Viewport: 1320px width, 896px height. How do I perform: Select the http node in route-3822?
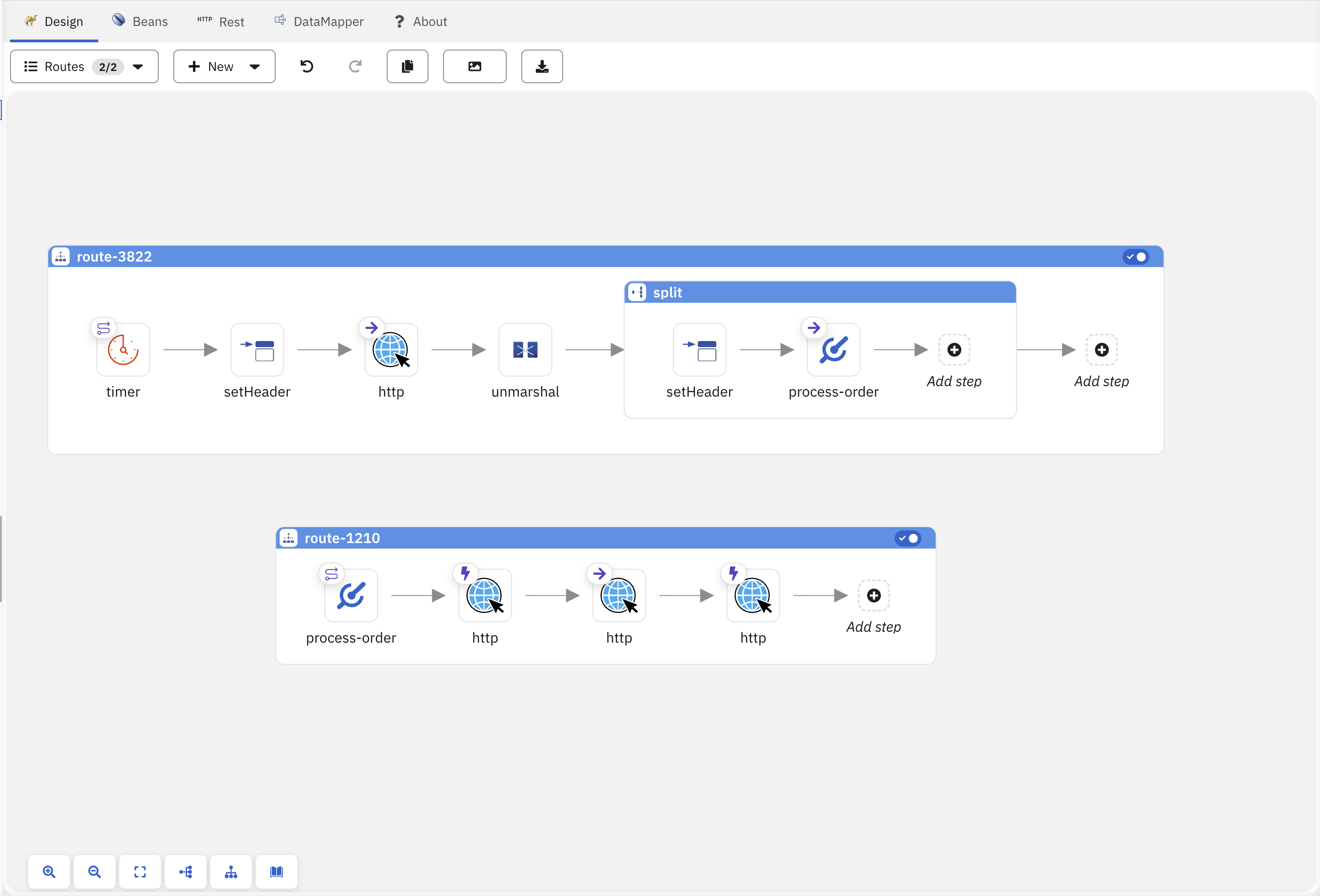(391, 350)
